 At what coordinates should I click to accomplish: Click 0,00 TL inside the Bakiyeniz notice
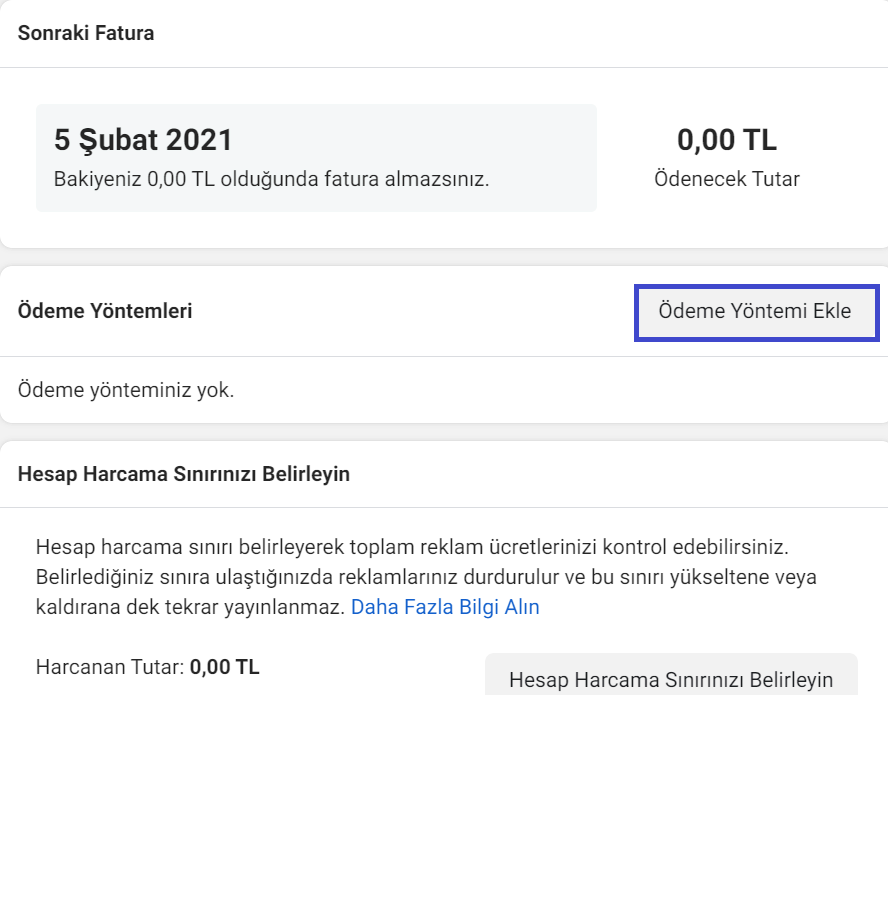182,180
